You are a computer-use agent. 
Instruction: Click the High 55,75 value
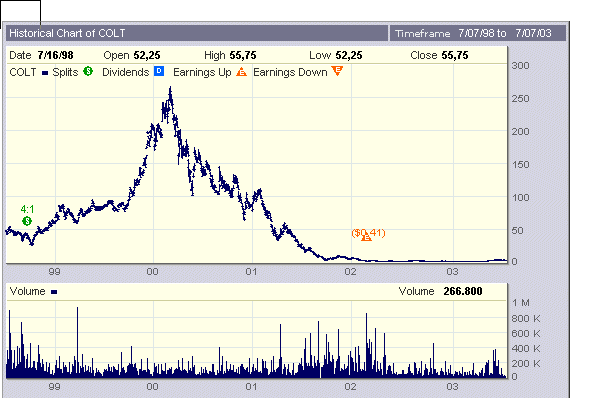pos(243,56)
